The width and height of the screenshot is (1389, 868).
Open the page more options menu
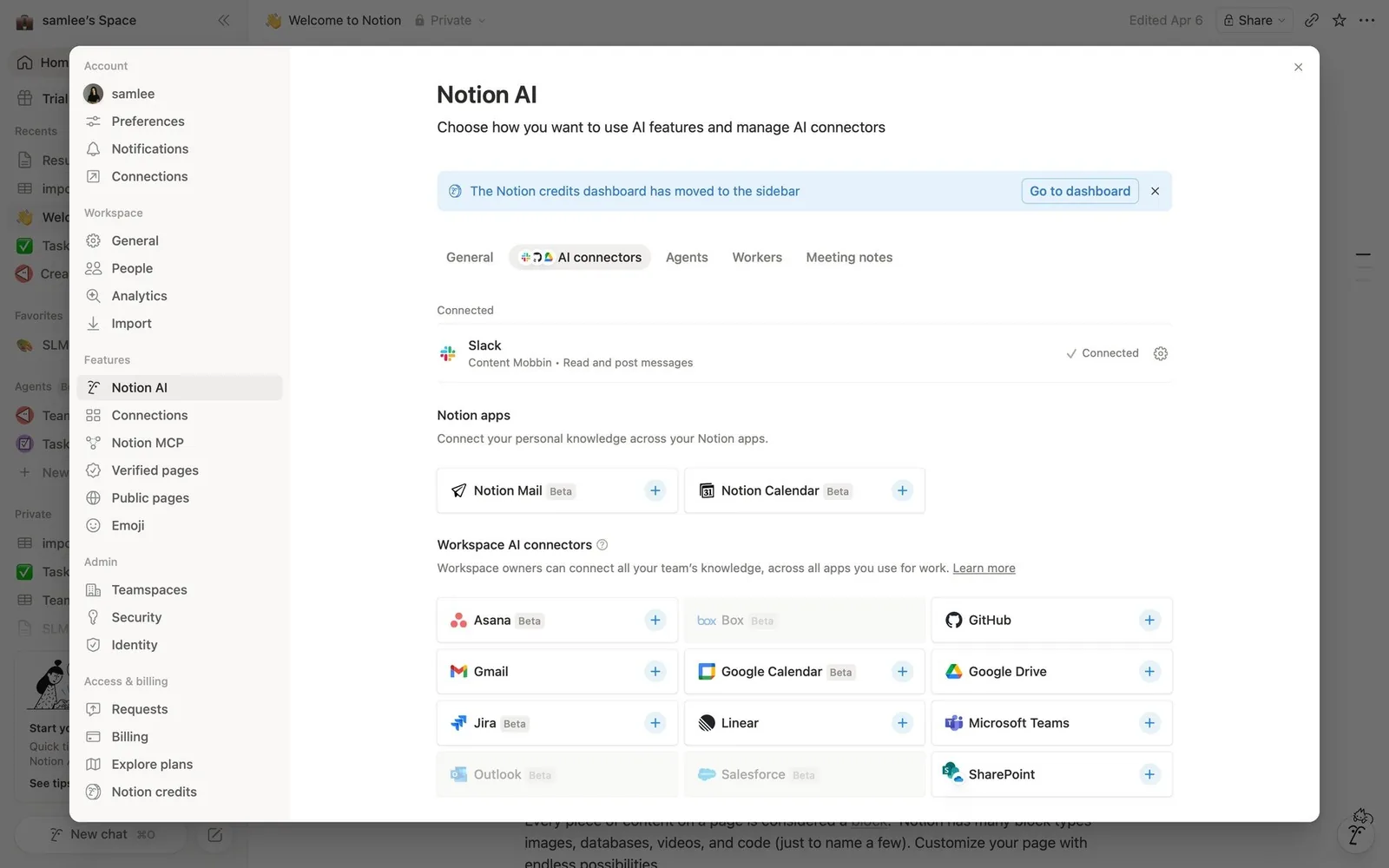[1367, 20]
